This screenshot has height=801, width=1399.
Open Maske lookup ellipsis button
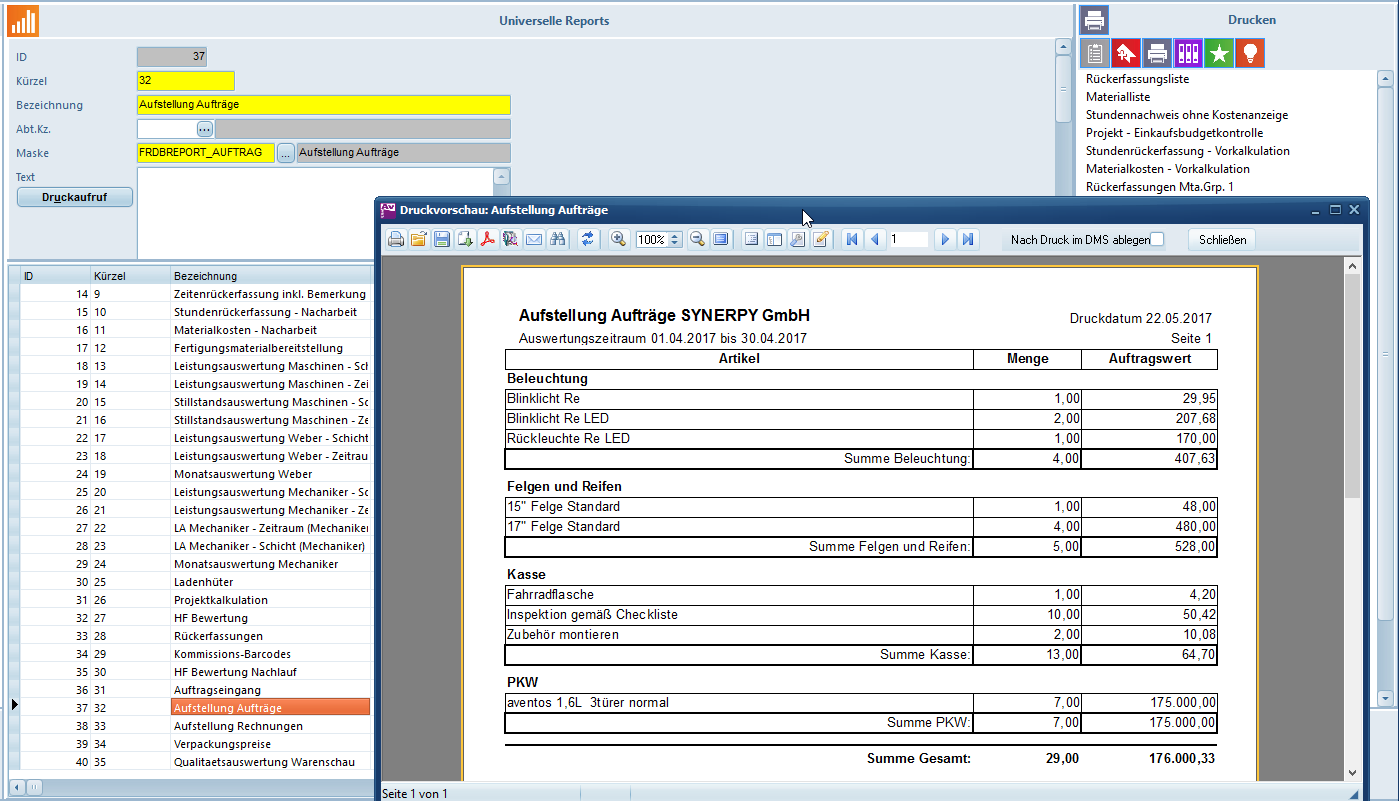(286, 153)
